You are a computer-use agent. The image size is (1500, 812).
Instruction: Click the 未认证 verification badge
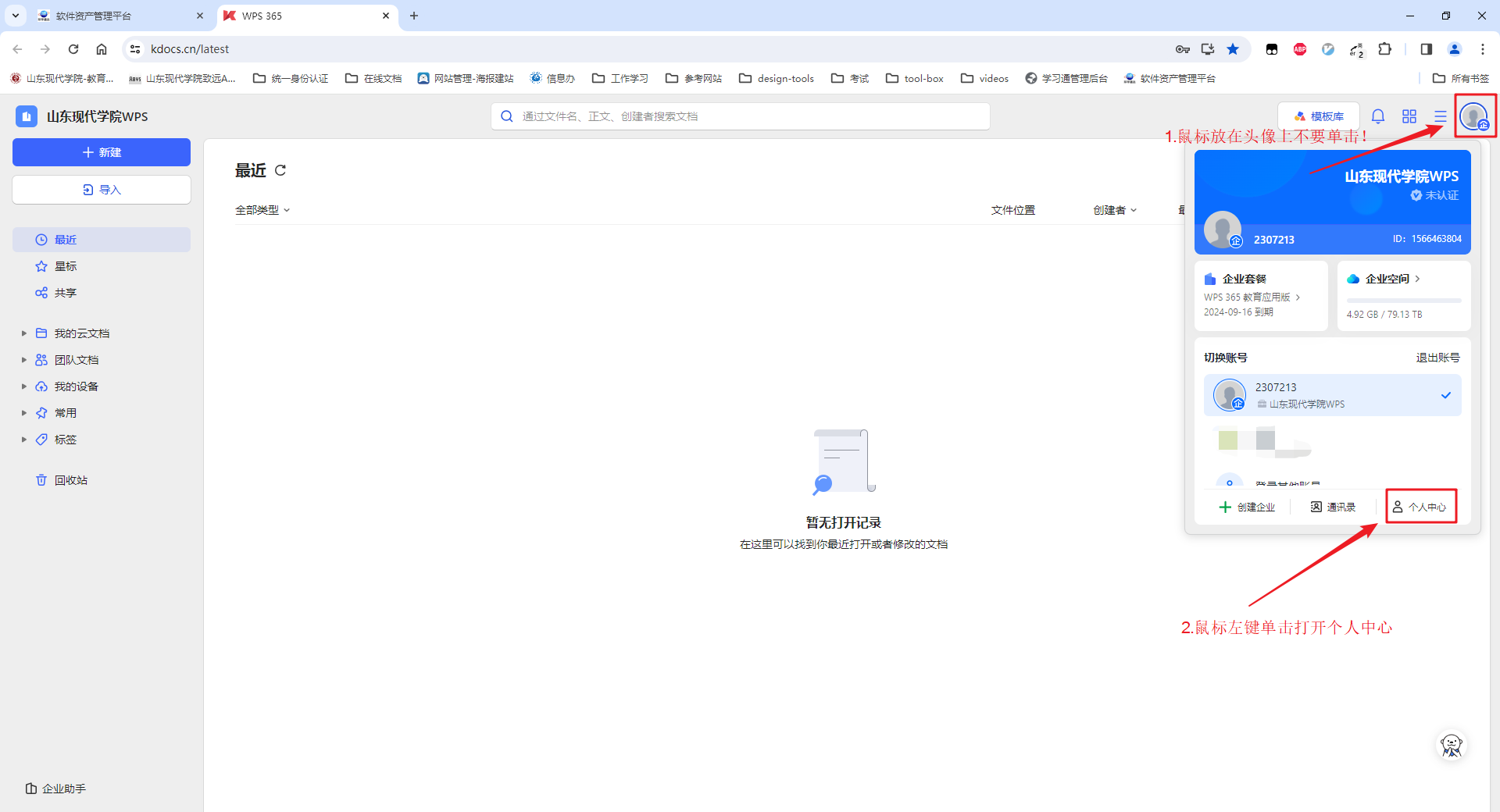click(1434, 195)
